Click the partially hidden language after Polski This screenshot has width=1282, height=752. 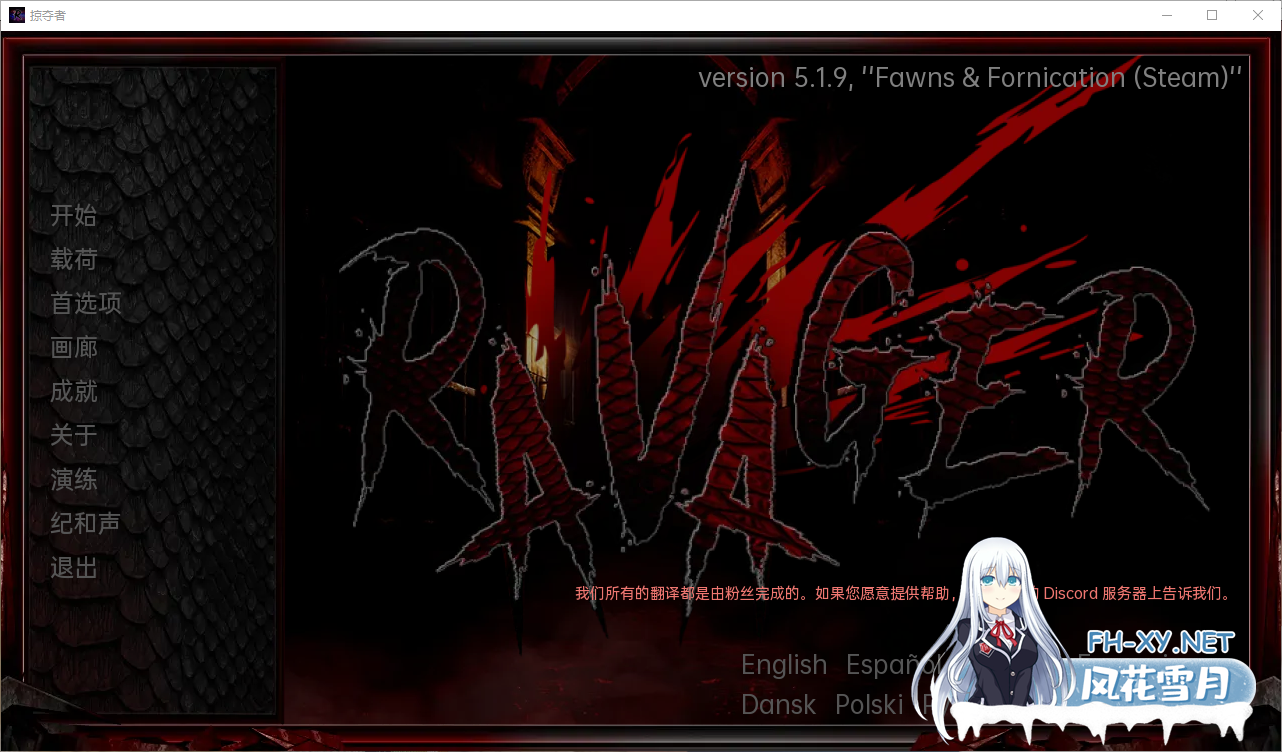click(x=928, y=705)
